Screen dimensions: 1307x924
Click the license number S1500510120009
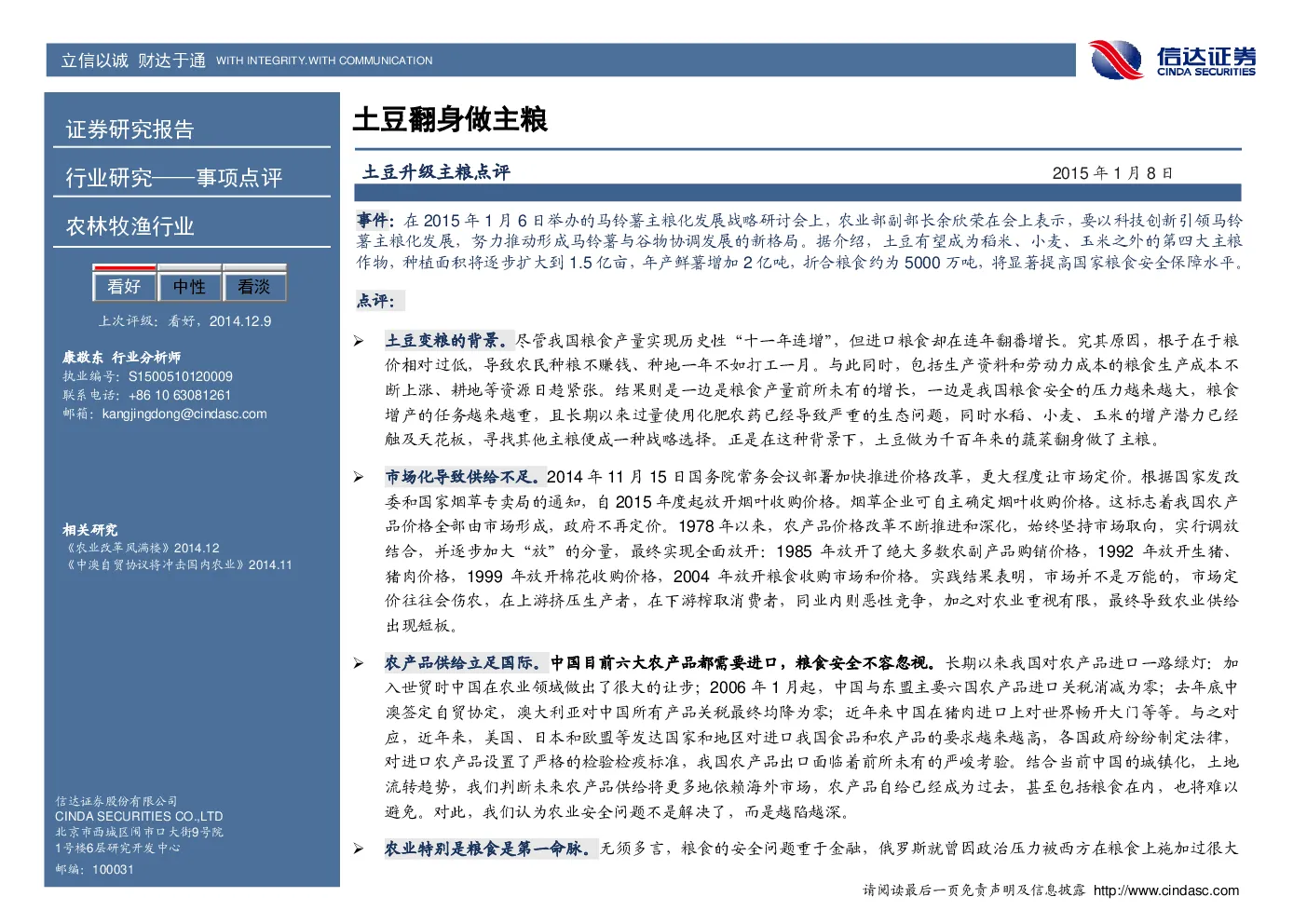[x=181, y=376]
